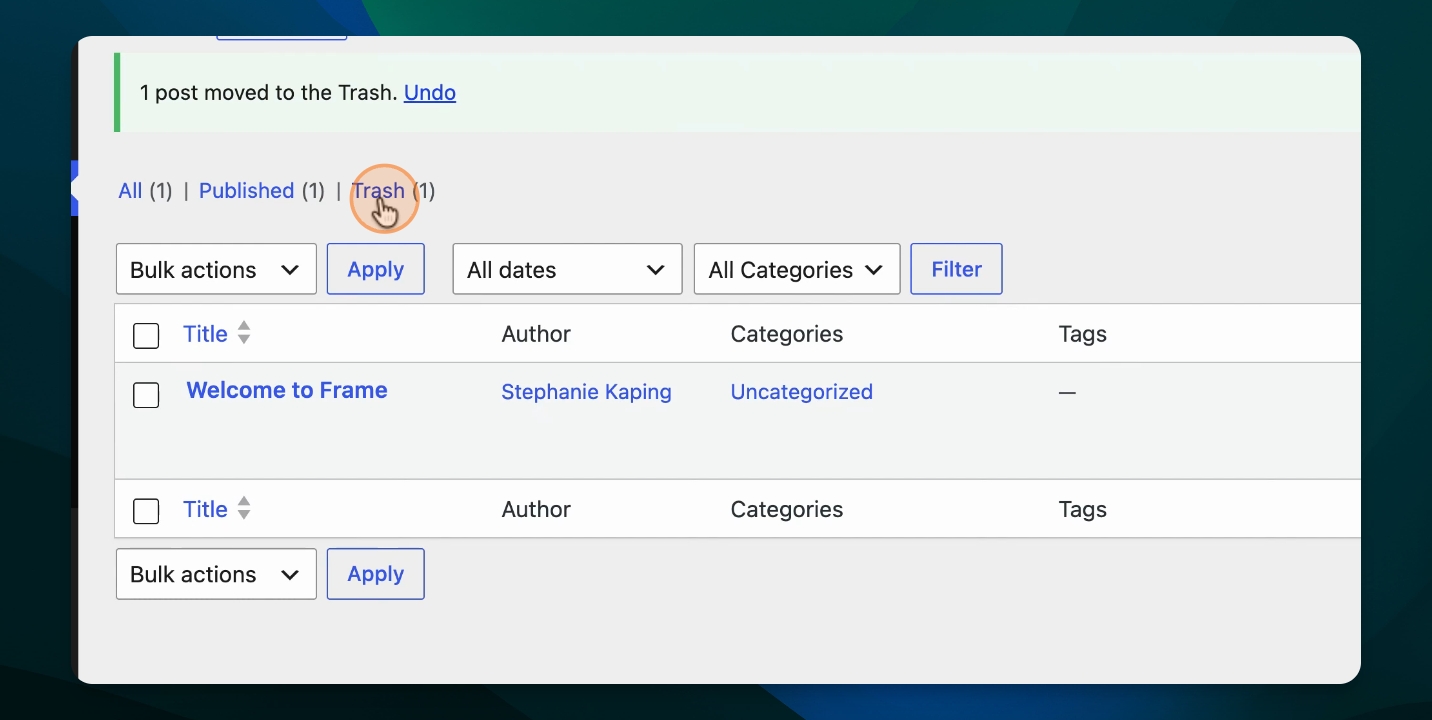
Task: Open the bottom Bulk actions dropdown
Action: pyautogui.click(x=216, y=574)
